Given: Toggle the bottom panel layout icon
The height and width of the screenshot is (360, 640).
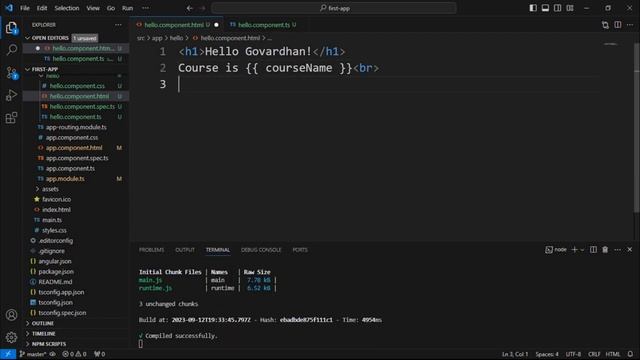Looking at the screenshot, I should pyautogui.click(x=545, y=8).
